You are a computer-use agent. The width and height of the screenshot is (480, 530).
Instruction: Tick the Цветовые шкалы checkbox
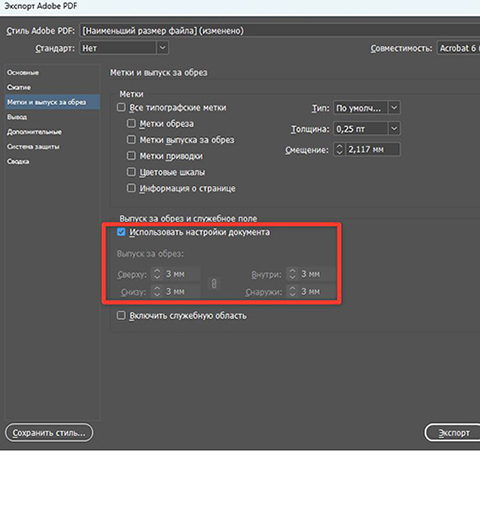coord(131,172)
